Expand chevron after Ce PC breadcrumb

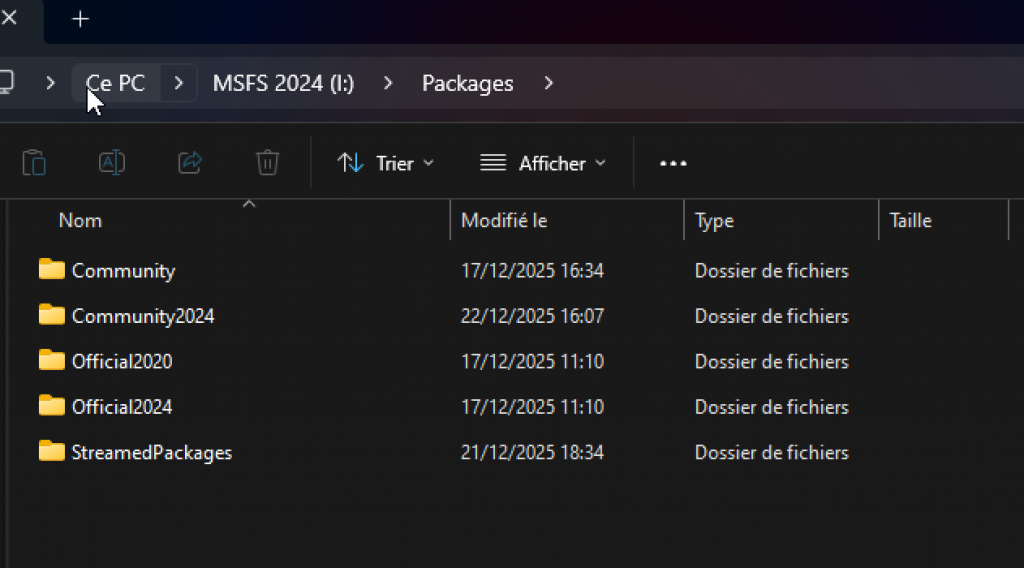(x=178, y=83)
